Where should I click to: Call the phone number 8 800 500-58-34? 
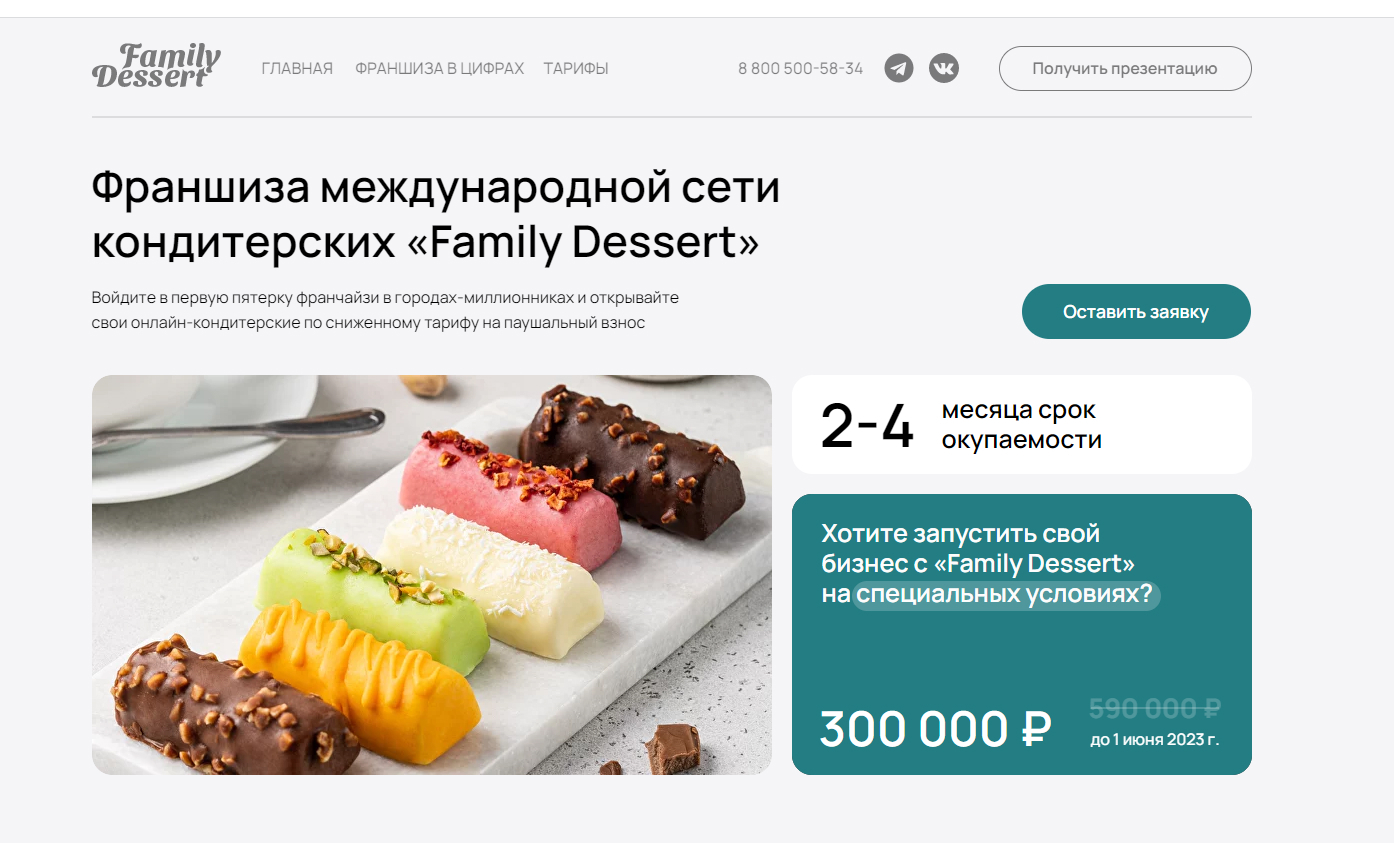pyautogui.click(x=800, y=68)
